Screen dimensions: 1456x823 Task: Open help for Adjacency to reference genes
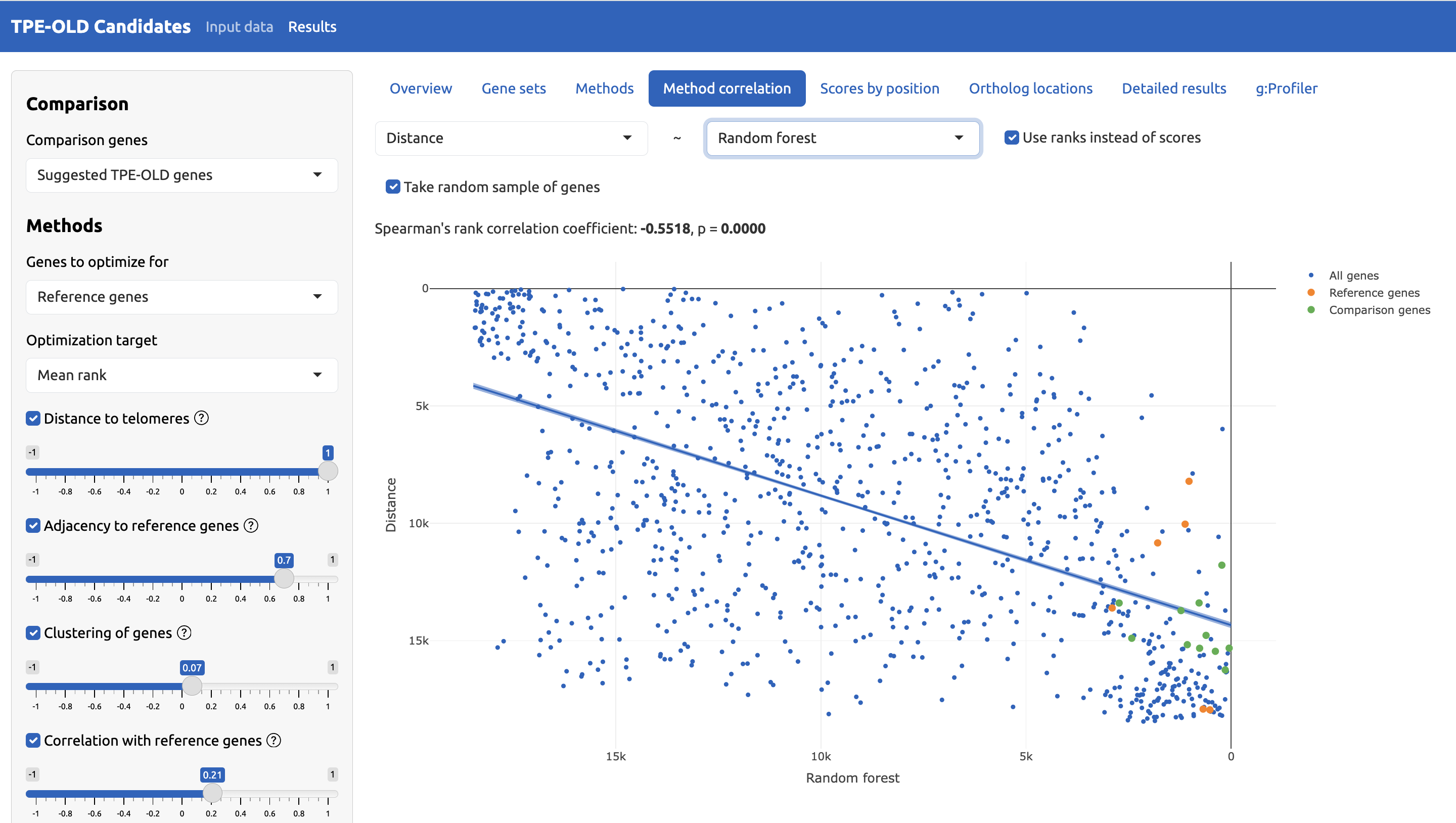(250, 525)
